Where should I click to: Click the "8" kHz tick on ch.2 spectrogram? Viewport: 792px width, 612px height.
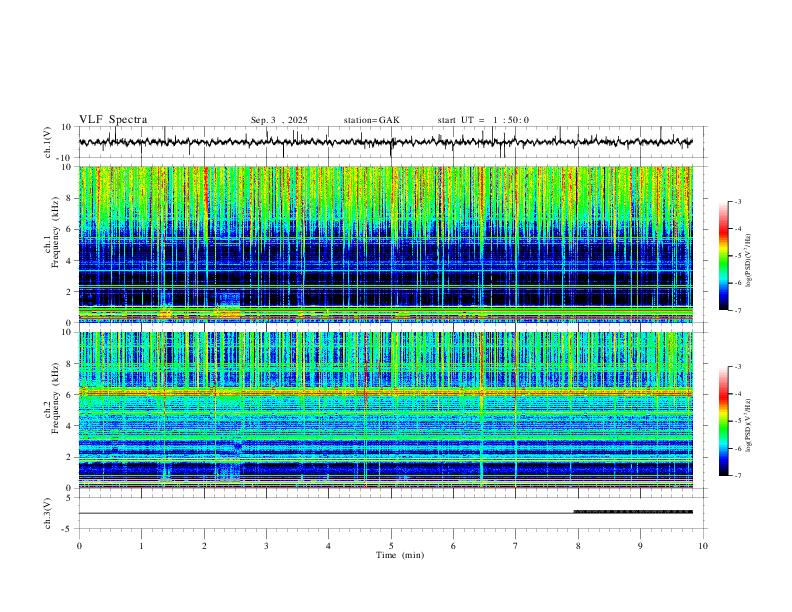pyautogui.click(x=70, y=364)
